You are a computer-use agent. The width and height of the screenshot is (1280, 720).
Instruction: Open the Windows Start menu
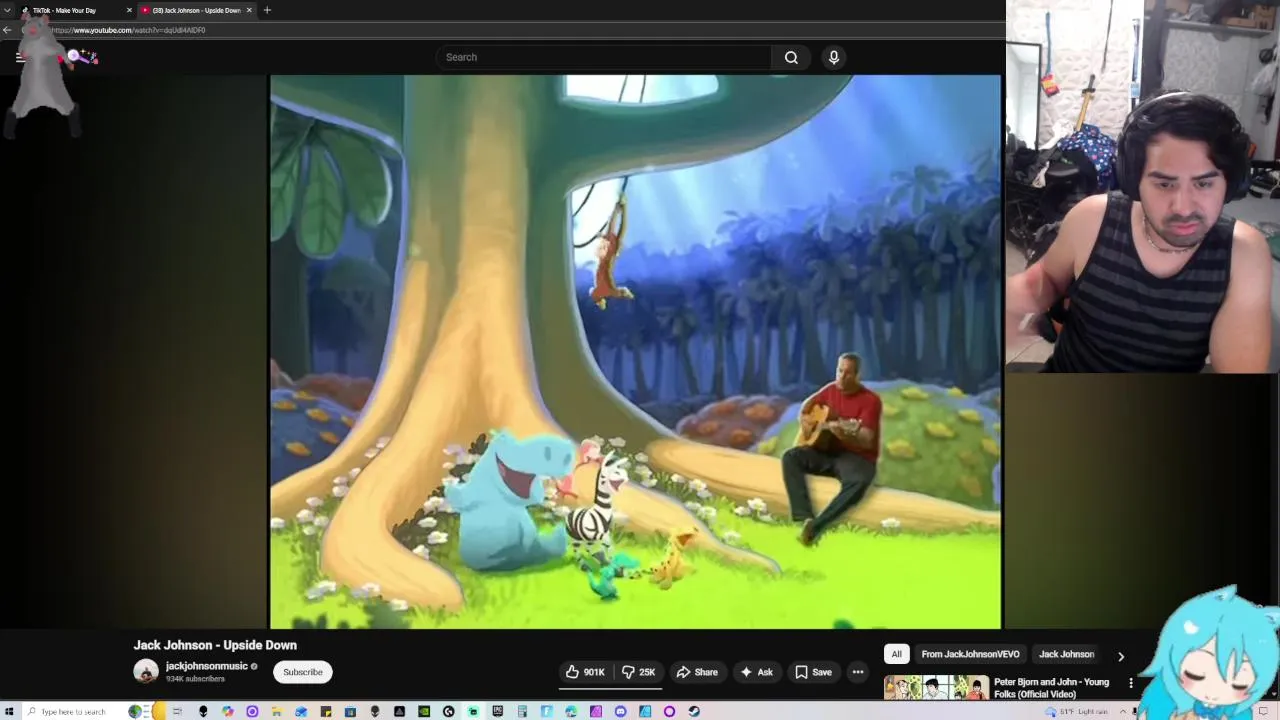(x=9, y=711)
